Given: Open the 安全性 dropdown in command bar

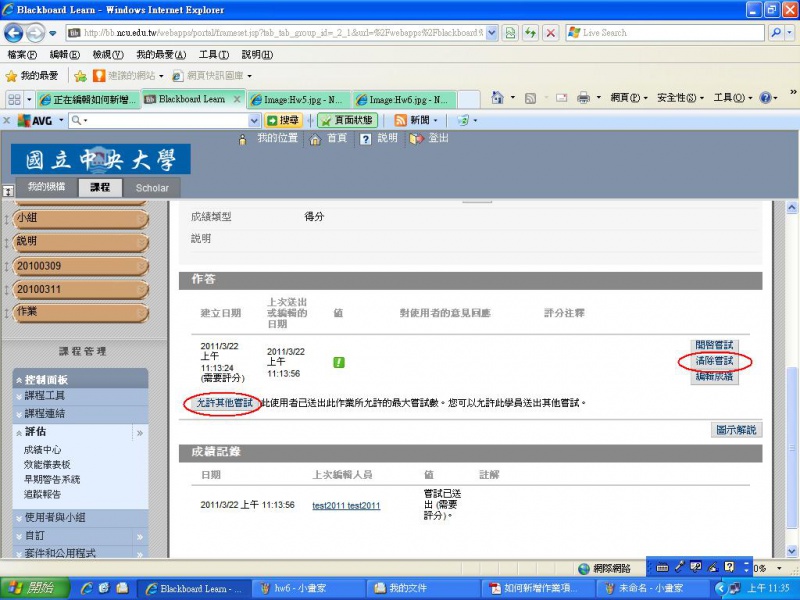Looking at the screenshot, I should (681, 98).
